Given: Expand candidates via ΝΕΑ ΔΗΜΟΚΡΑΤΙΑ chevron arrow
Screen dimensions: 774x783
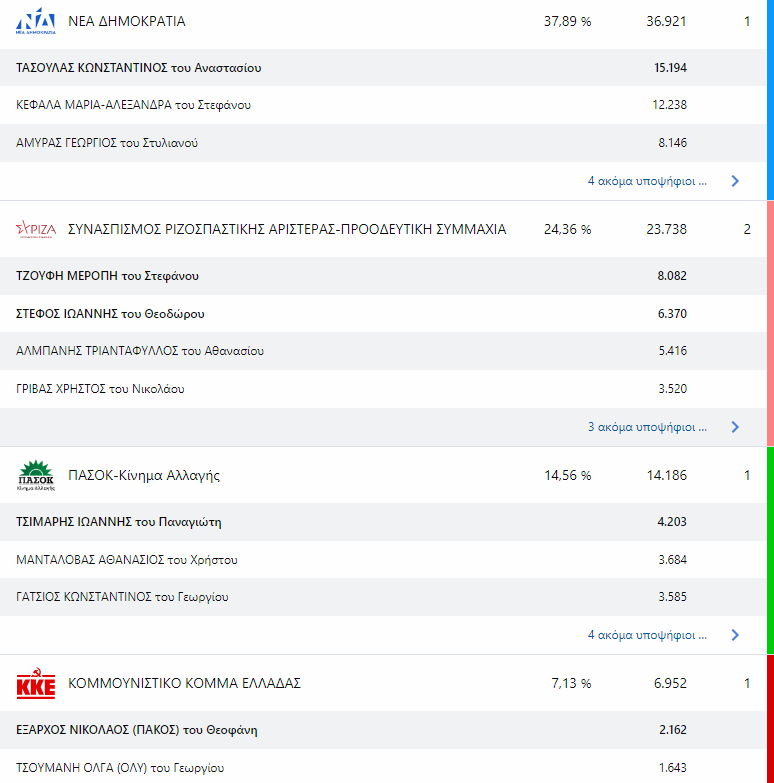Looking at the screenshot, I should [x=735, y=181].
